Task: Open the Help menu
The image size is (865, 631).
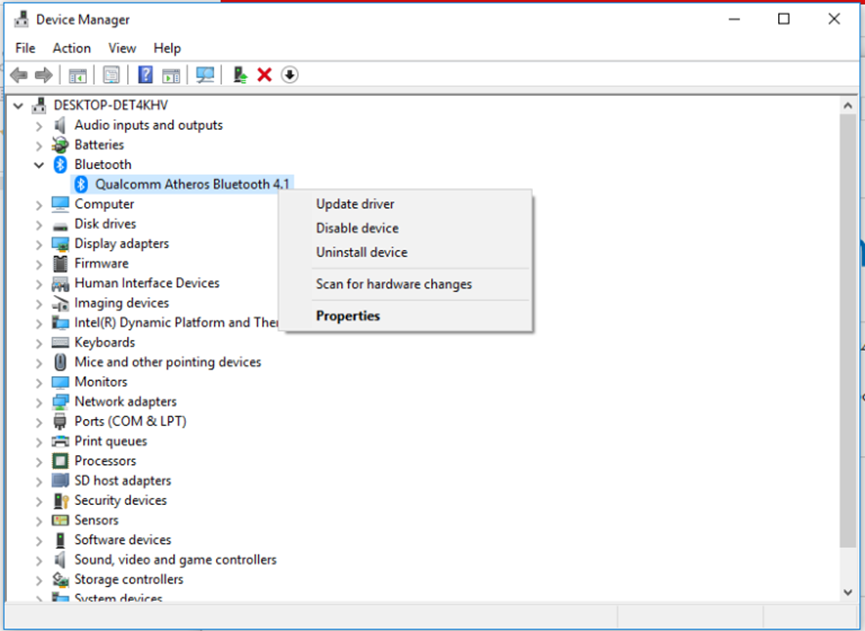Action: [x=167, y=49]
